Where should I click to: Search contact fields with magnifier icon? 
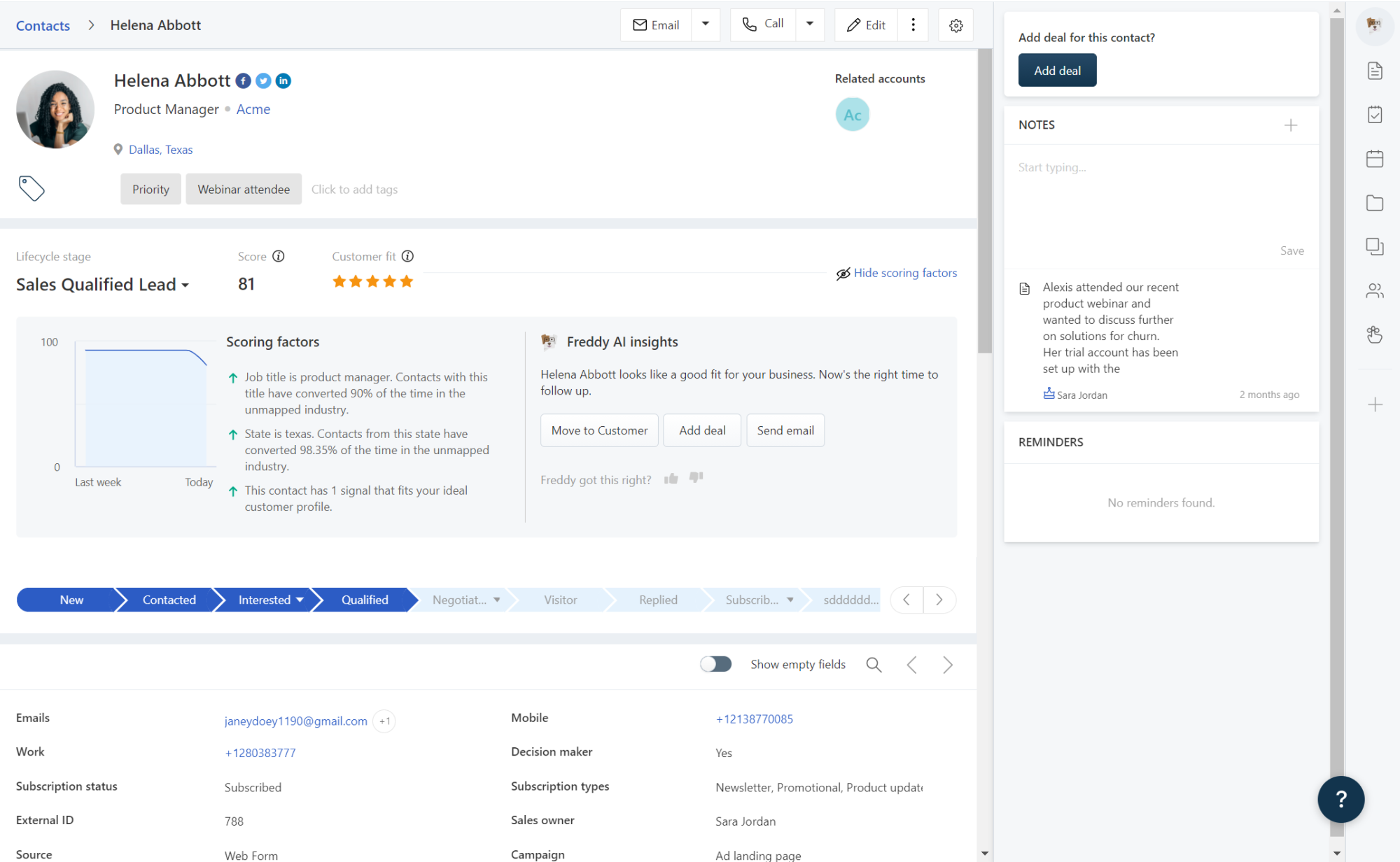(874, 665)
